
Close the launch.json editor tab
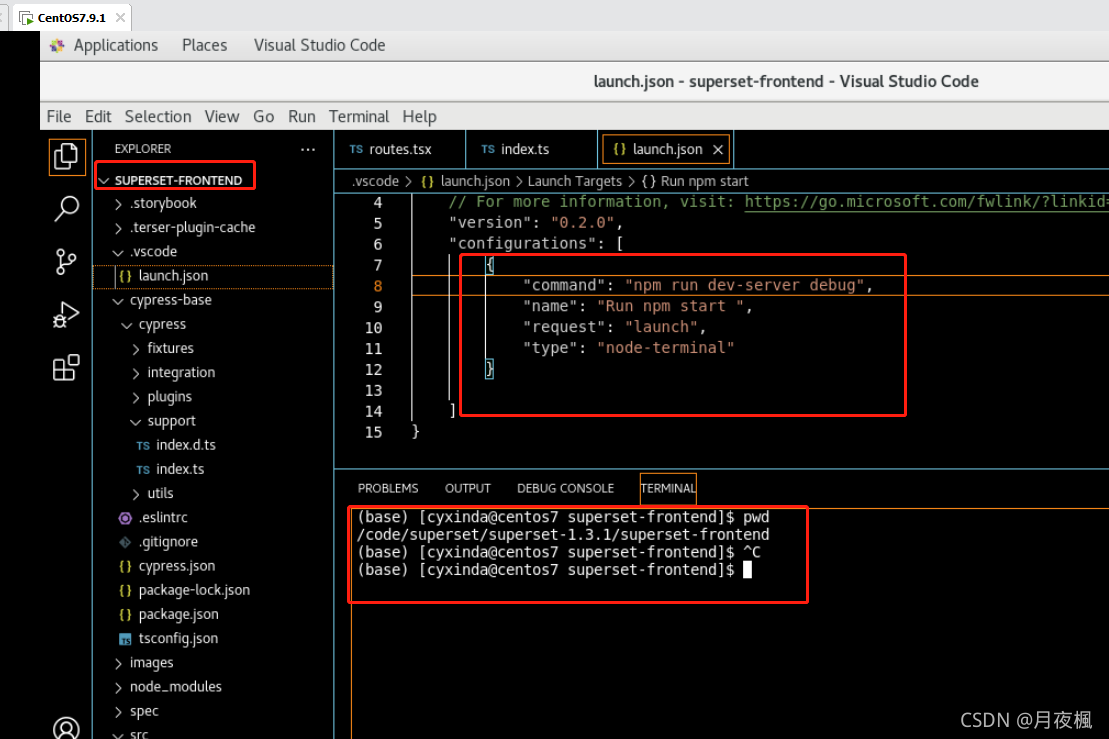718,149
